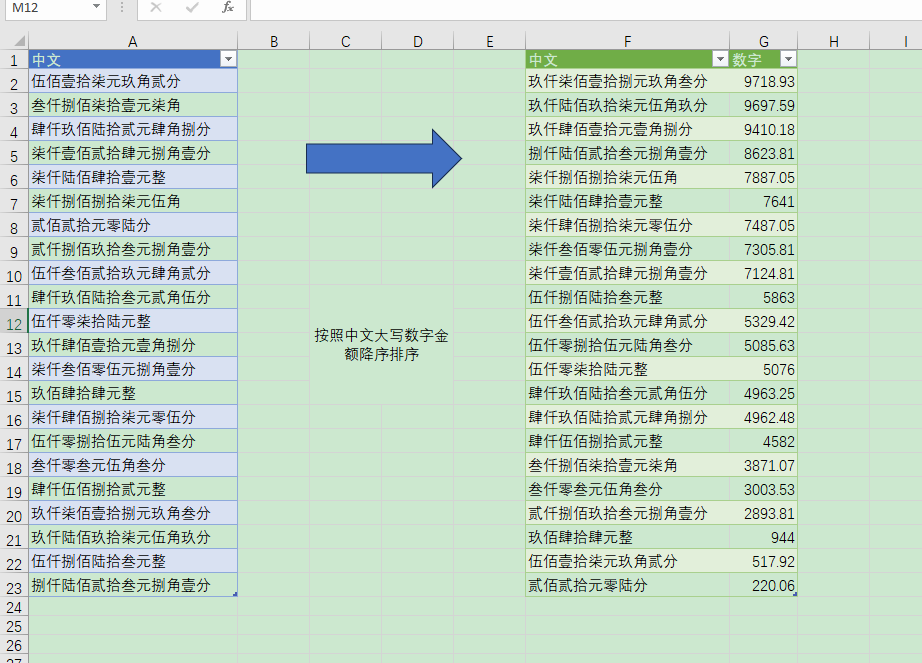Click cell 伍仟零捌拾伍元陆角叁分 in column F
This screenshot has height=663, width=922.
pos(627,345)
